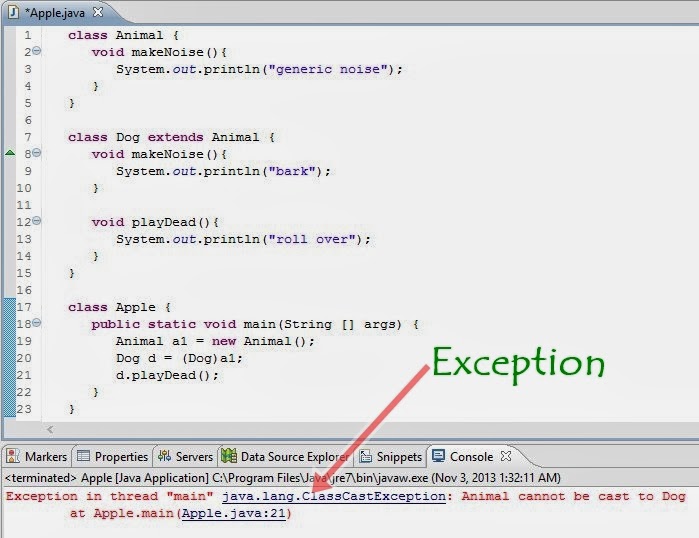Collapse the main method at line 18
The height and width of the screenshot is (538, 699).
pyautogui.click(x=37, y=323)
